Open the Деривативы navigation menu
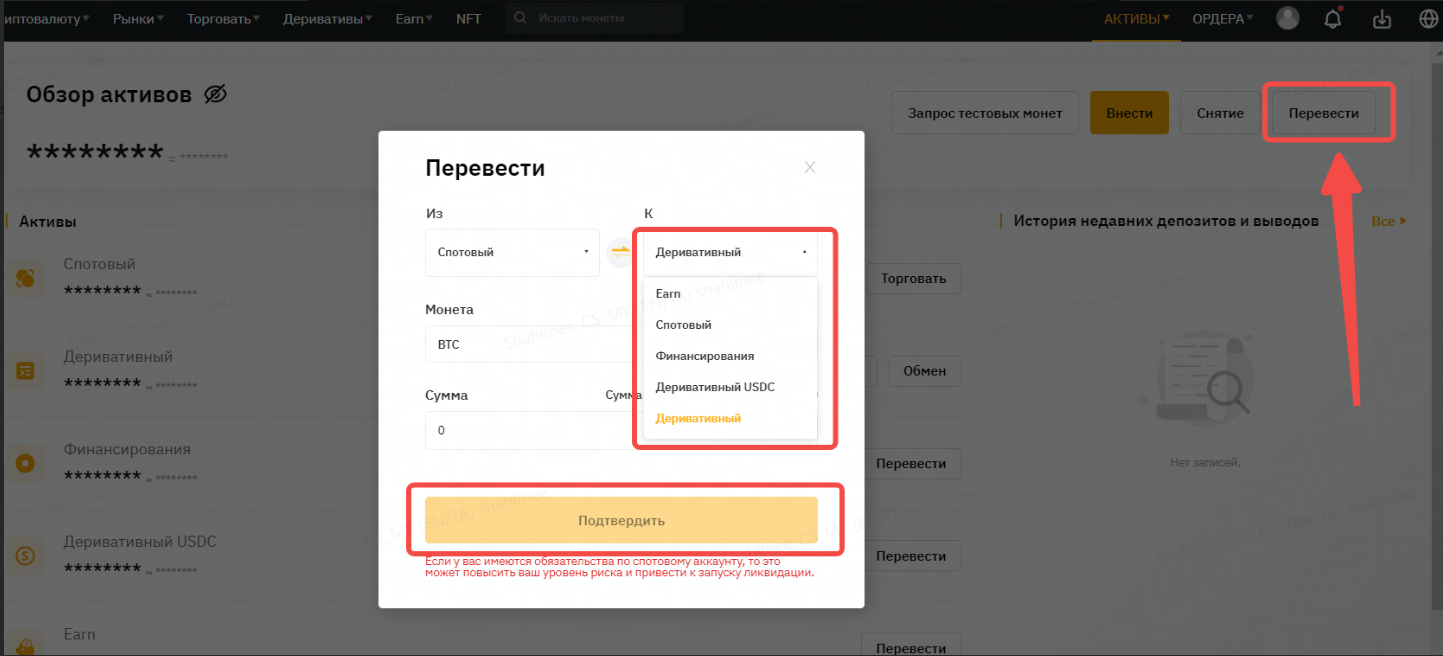This screenshot has height=656, width=1443. [x=328, y=19]
